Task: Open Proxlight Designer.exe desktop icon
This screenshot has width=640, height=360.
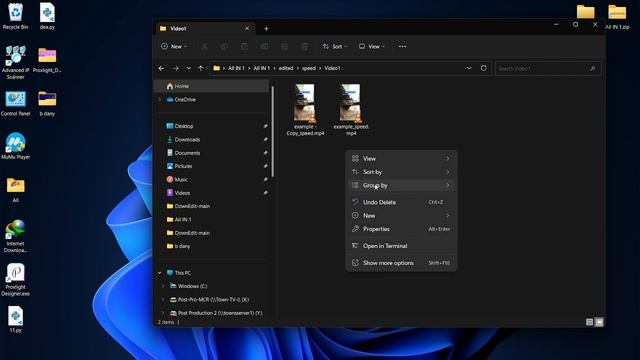Action: 16,280
